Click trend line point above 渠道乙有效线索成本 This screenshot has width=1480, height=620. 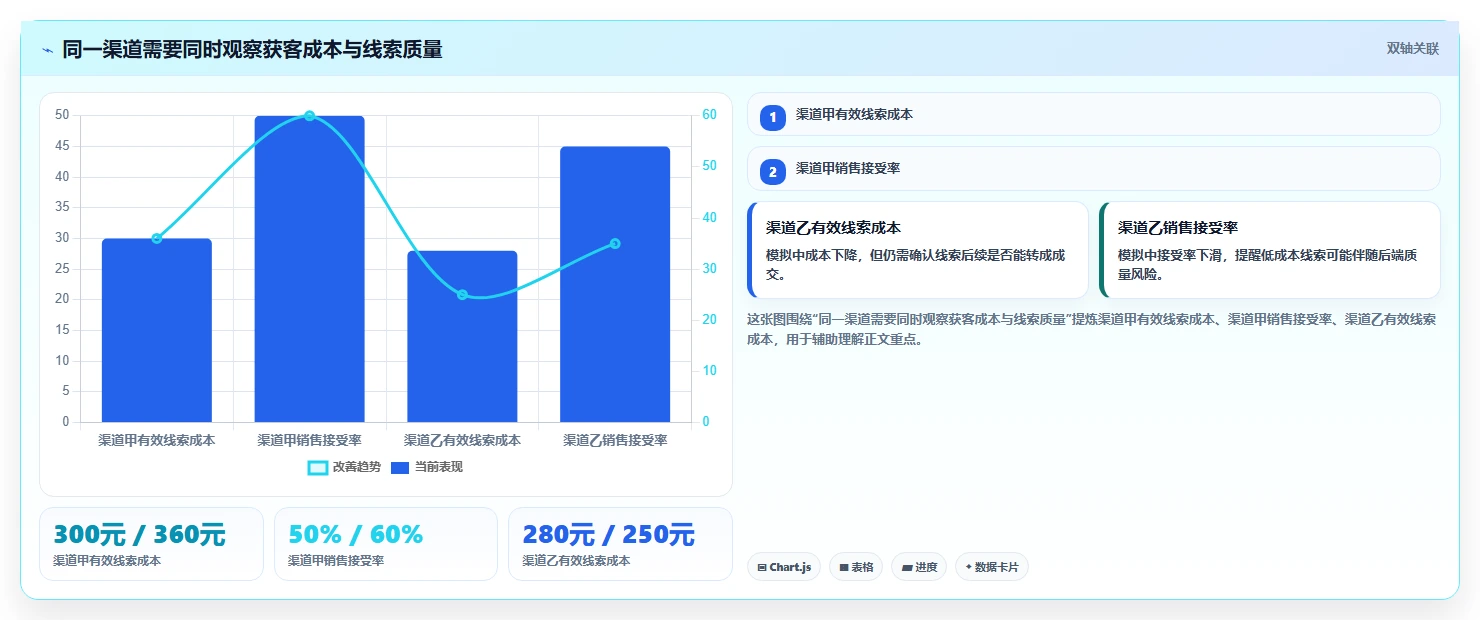click(x=462, y=294)
